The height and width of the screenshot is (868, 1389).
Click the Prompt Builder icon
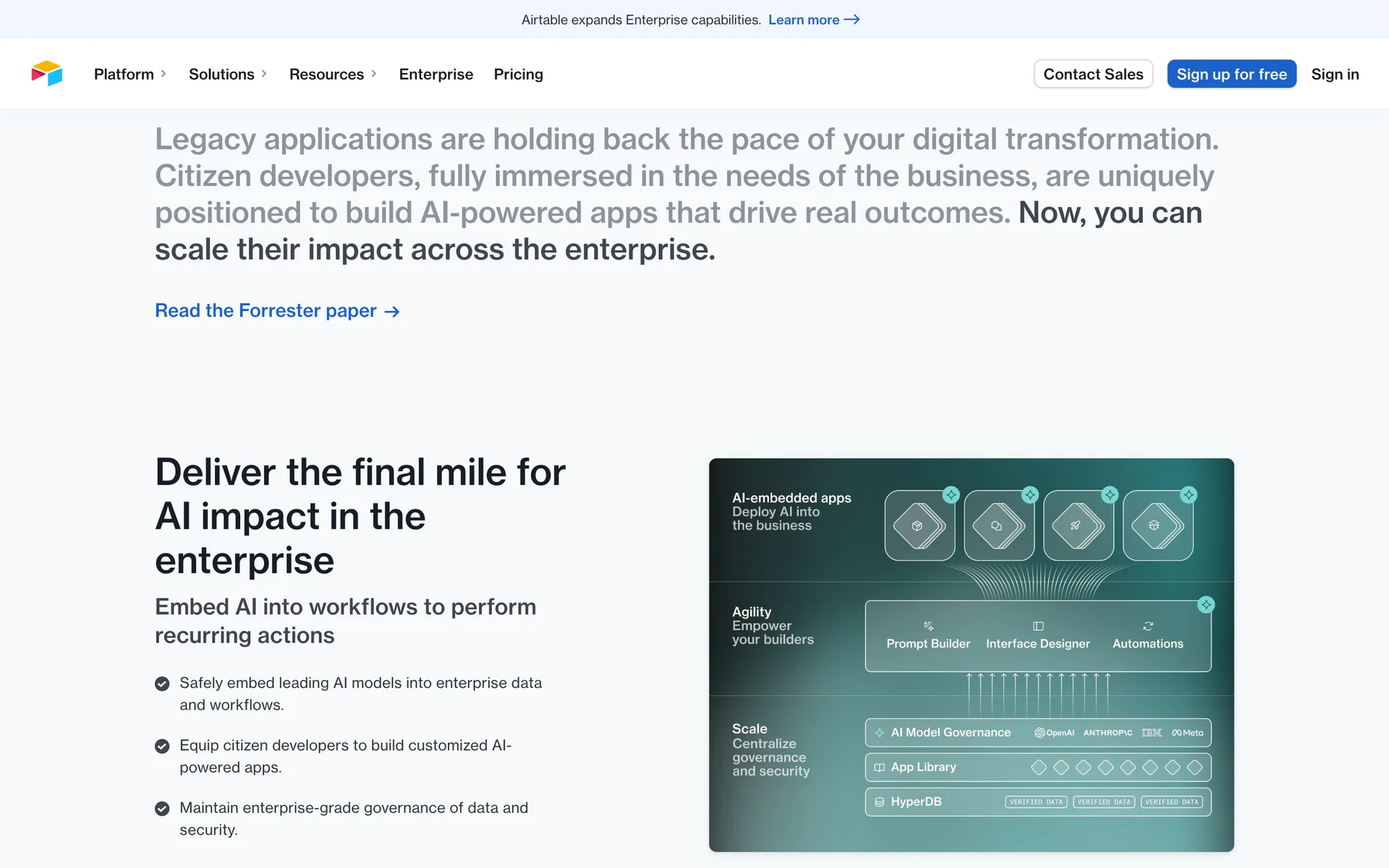pyautogui.click(x=929, y=626)
